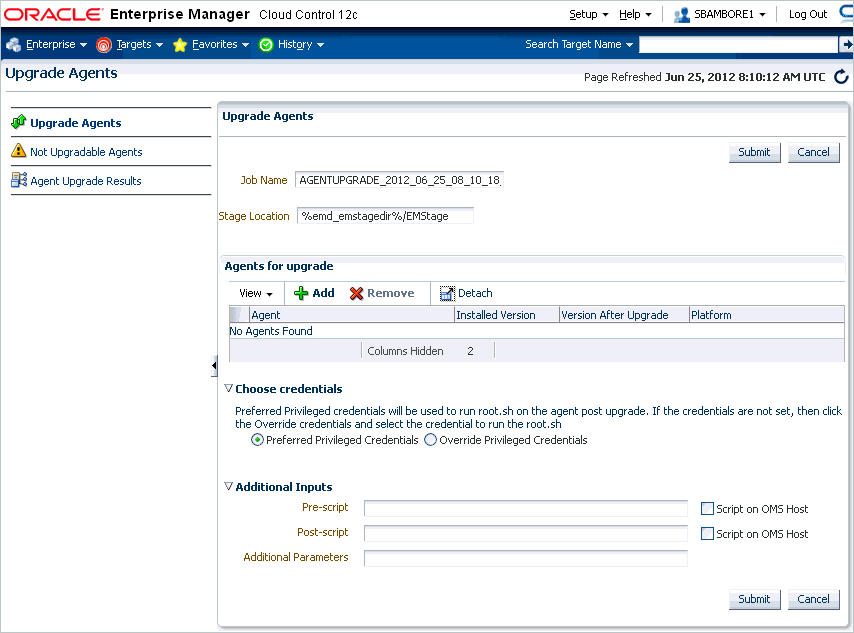Click the search target name text box
Viewport: 854px width, 633px height.
tap(739, 45)
